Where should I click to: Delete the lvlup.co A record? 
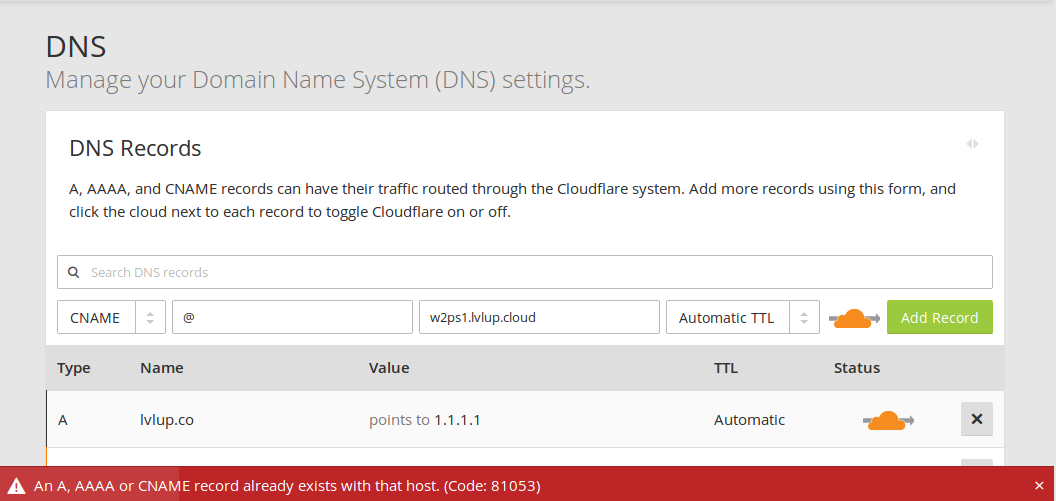pyautogui.click(x=976, y=419)
